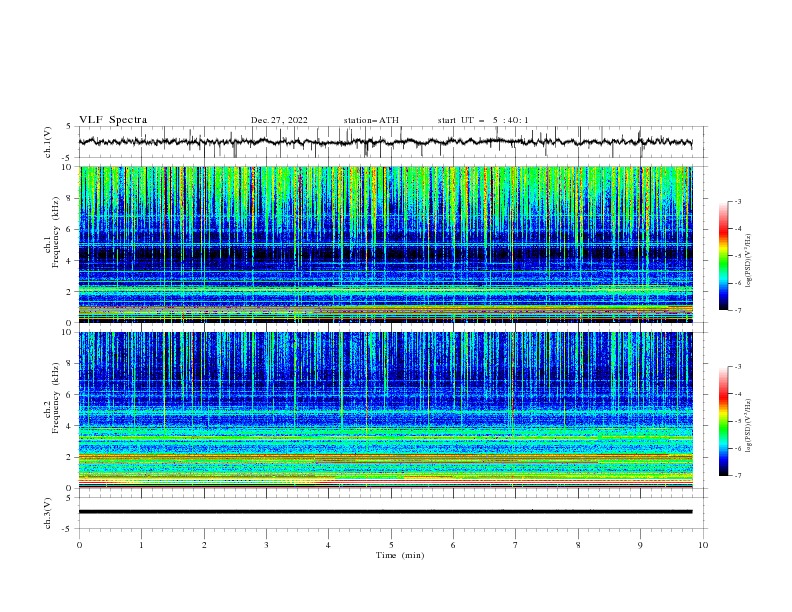Click the "8" tick on the time axis

coord(578,545)
